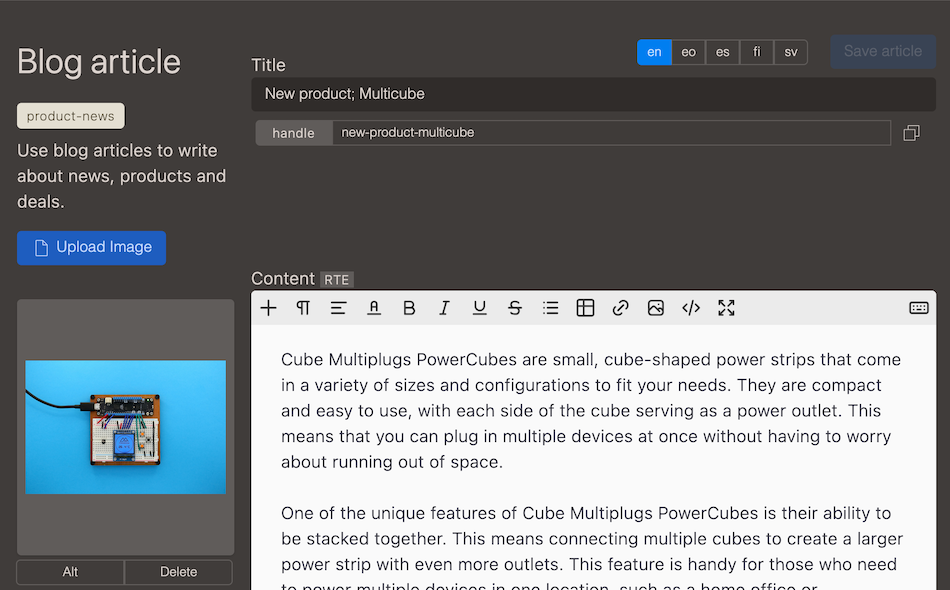Insert an image into content
The height and width of the screenshot is (590, 950).
click(656, 308)
